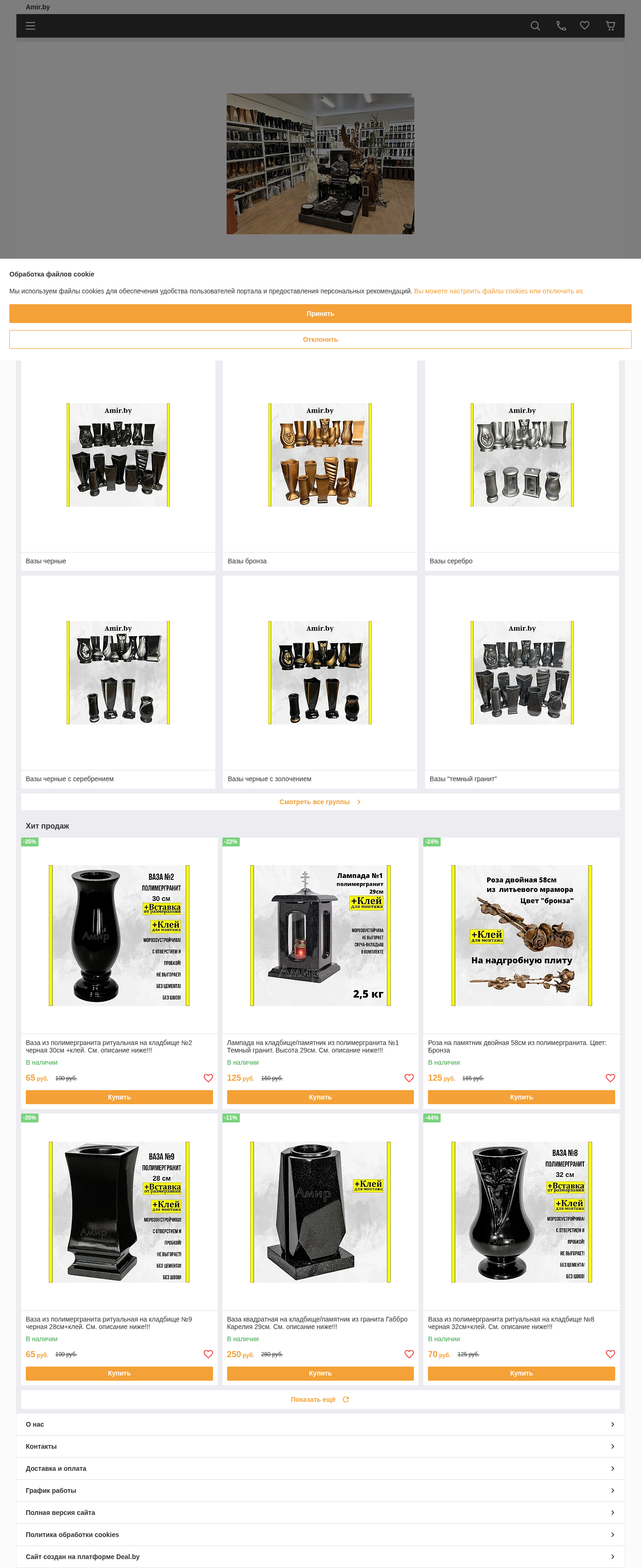Add Ваза №2 30см to favorites

pos(208,1078)
